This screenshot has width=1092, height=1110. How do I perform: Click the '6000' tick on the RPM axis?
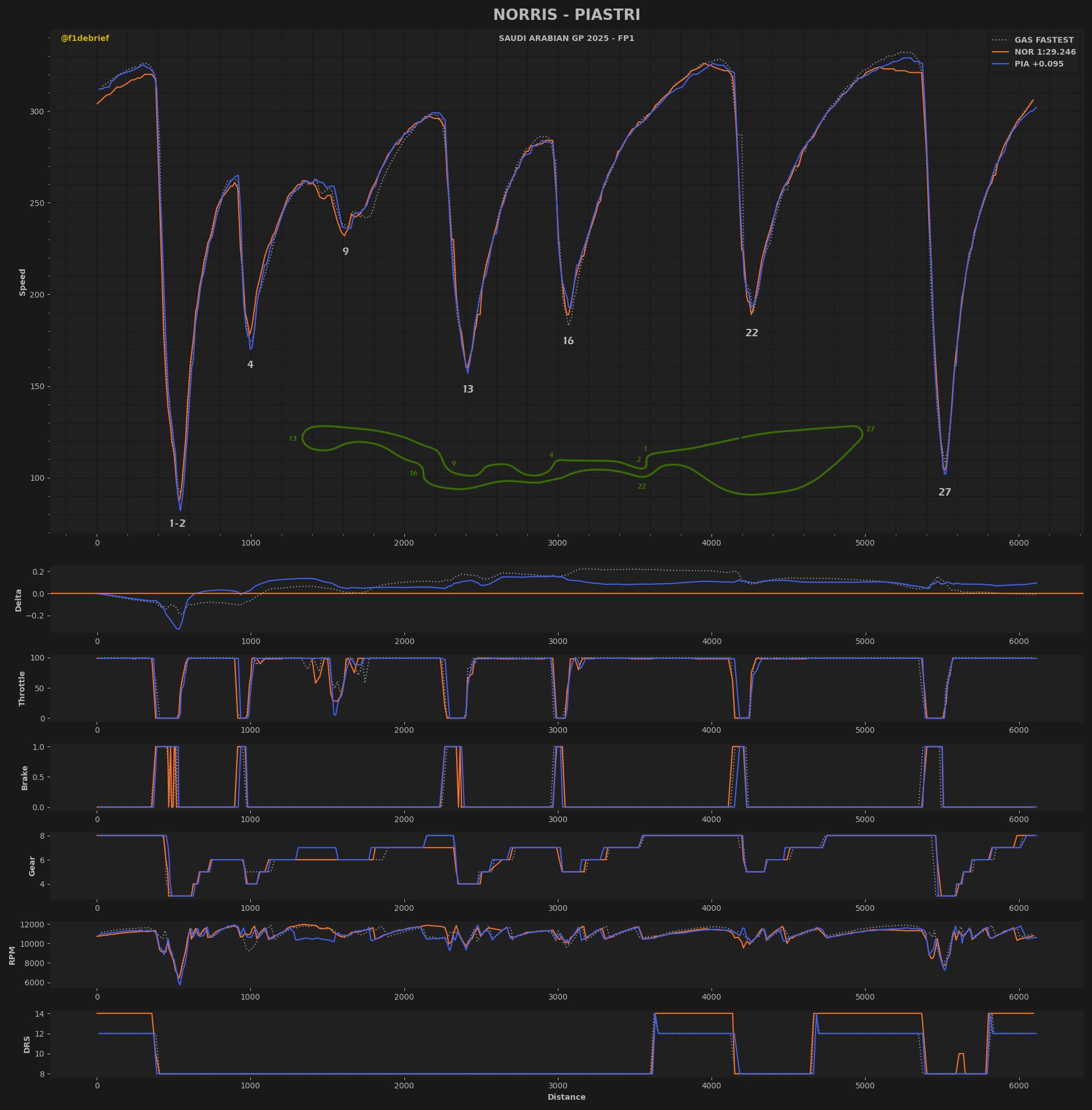pos(35,983)
